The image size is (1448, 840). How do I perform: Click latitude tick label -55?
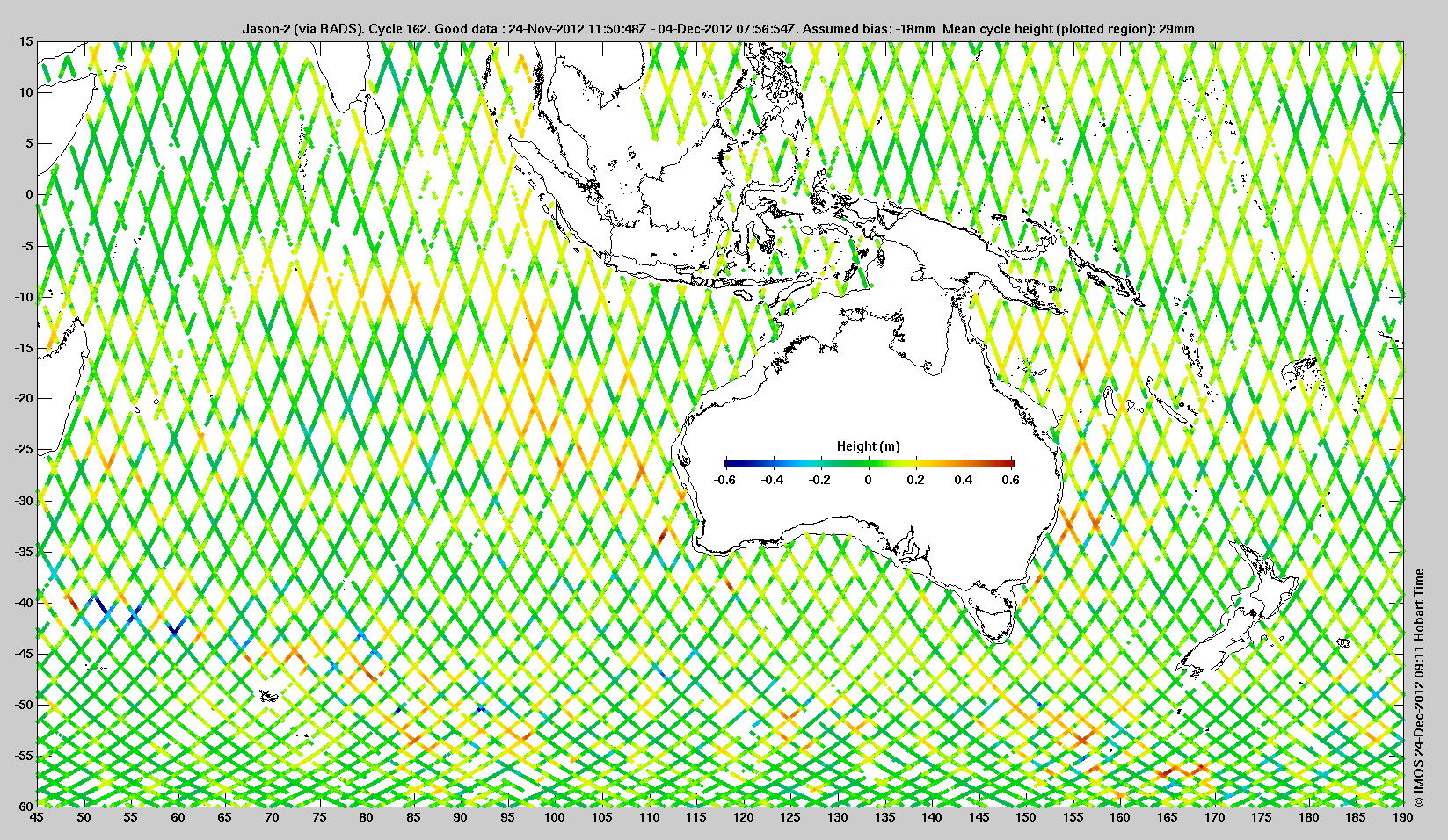coord(24,755)
